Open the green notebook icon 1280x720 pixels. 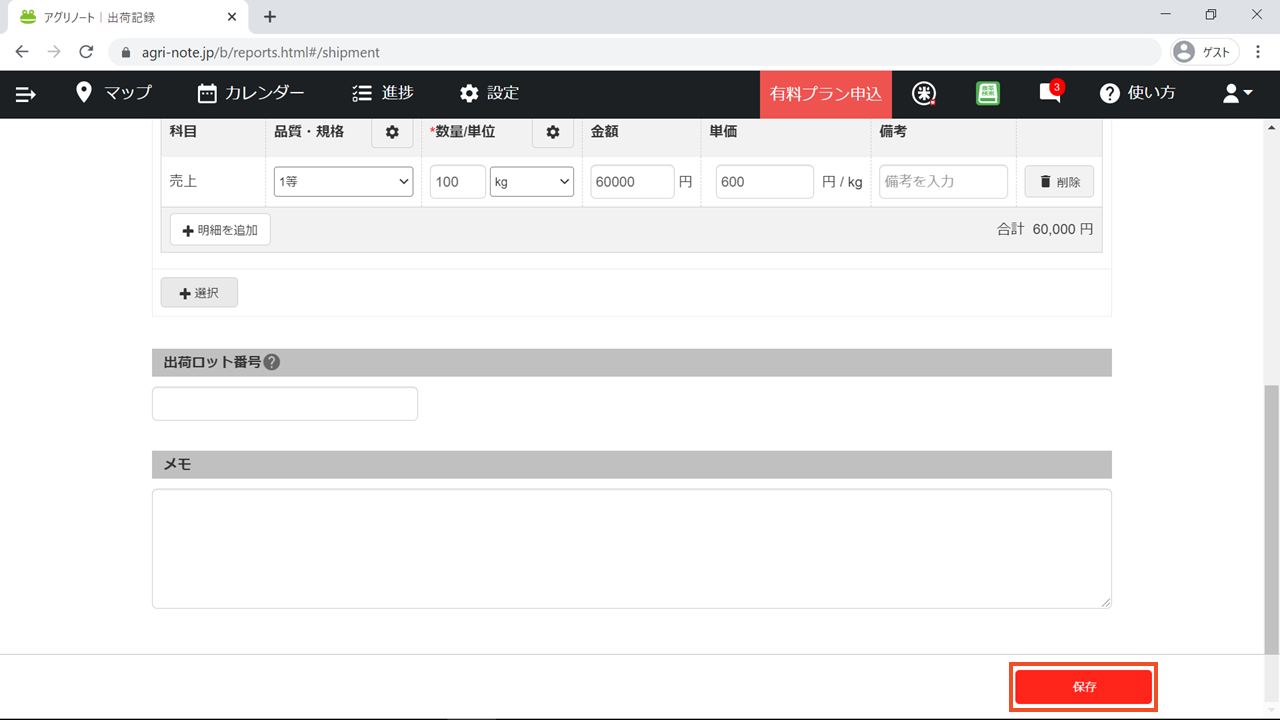click(x=988, y=93)
